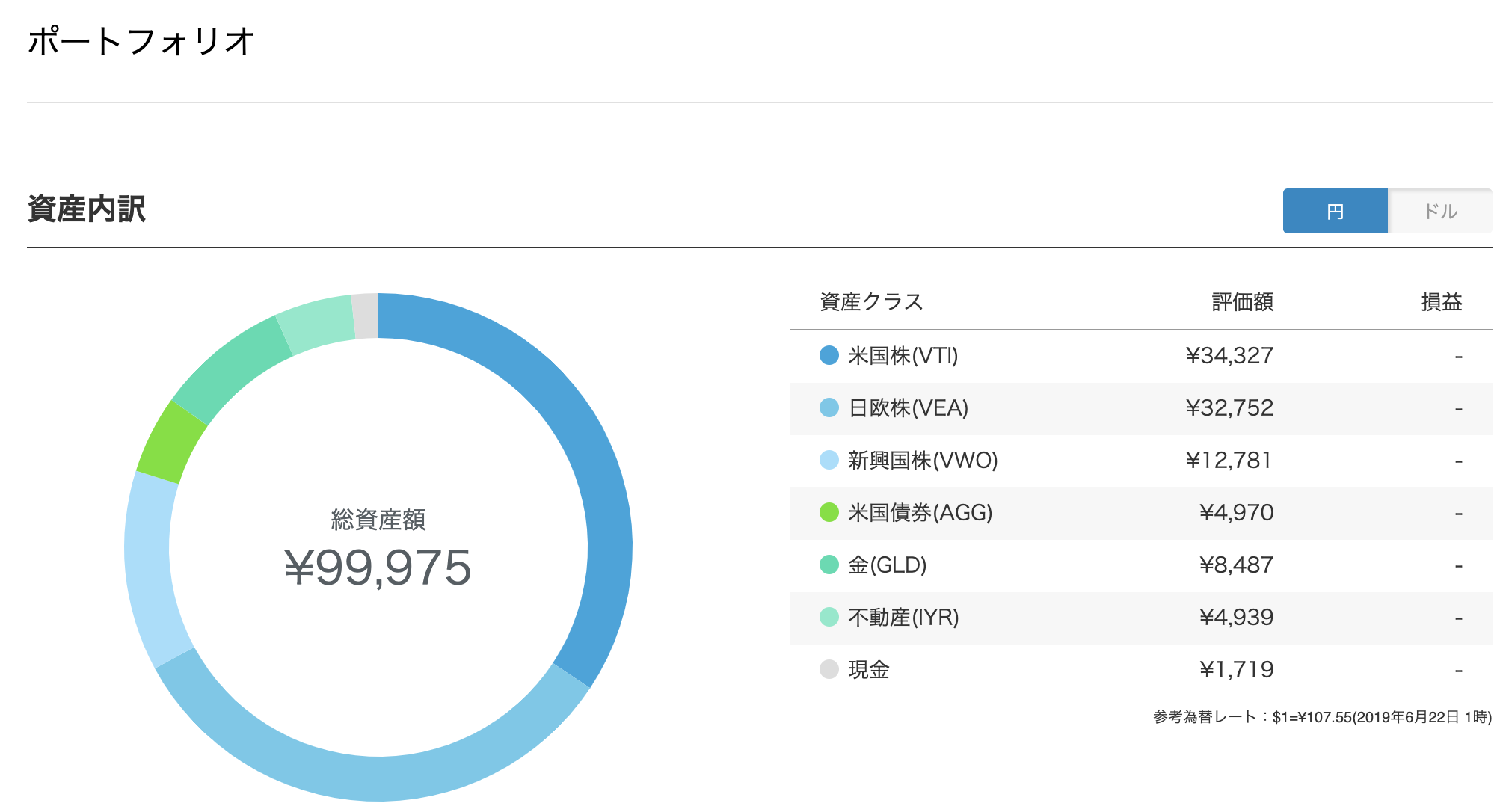Click the blue dot beside 米国株(VTI)

click(x=829, y=355)
